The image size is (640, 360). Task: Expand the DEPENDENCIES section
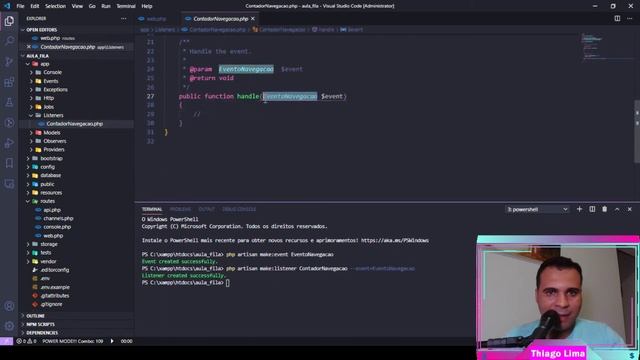(x=42, y=333)
